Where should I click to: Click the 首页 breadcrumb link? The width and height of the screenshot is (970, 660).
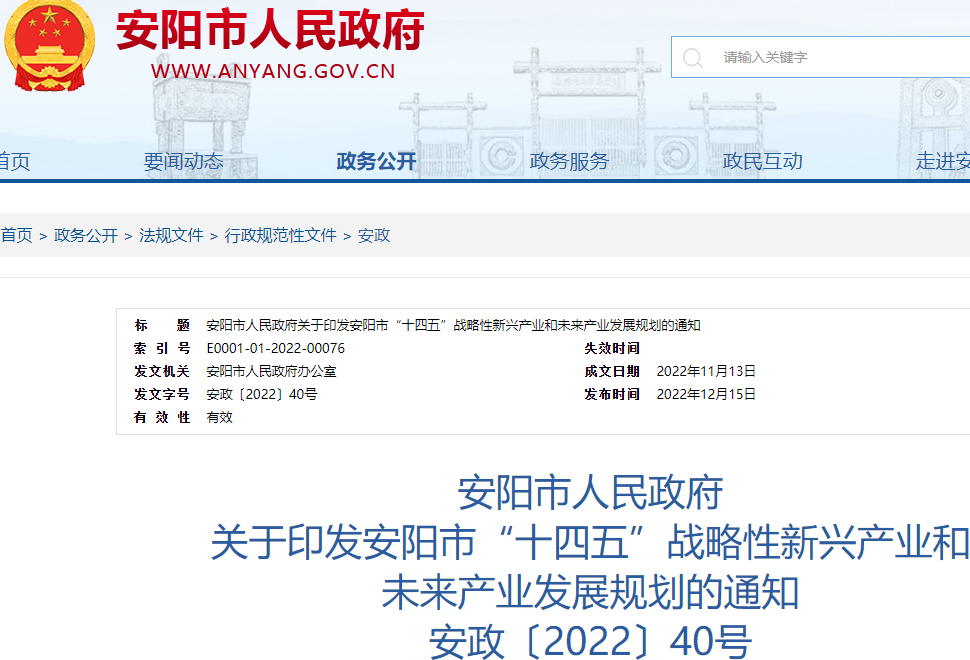pos(16,235)
